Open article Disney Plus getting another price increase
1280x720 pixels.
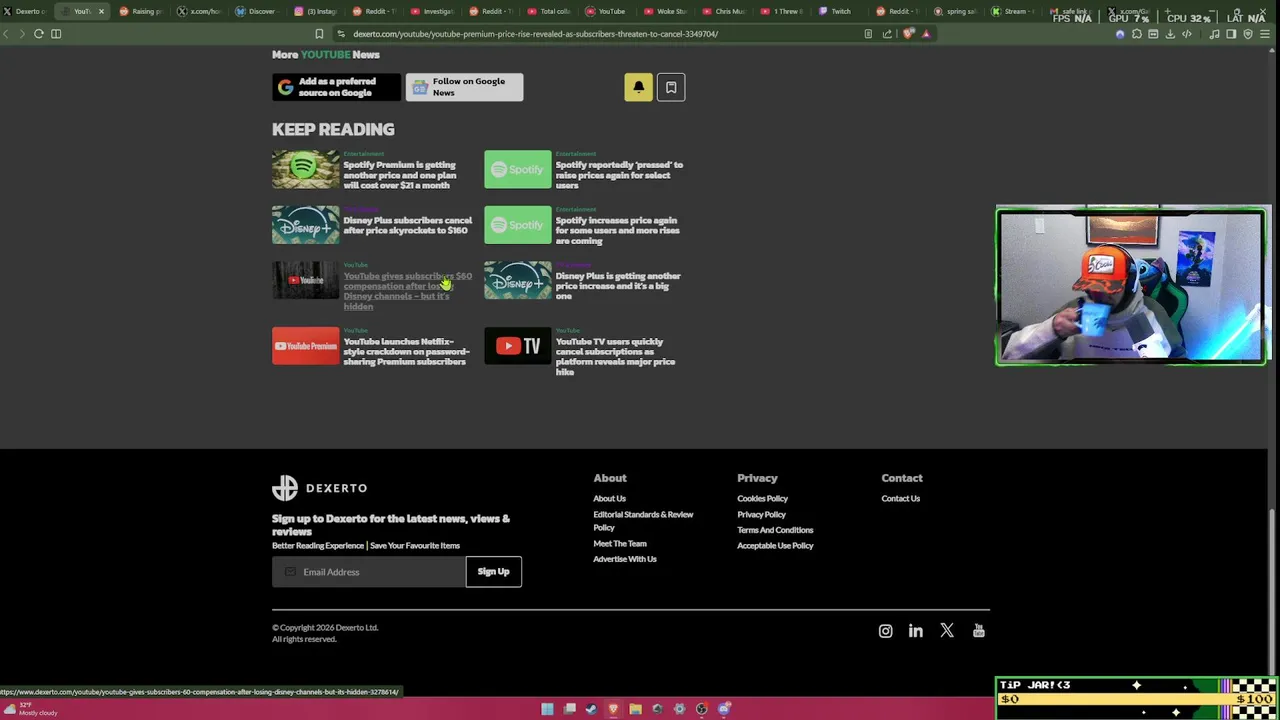pyautogui.click(x=618, y=286)
